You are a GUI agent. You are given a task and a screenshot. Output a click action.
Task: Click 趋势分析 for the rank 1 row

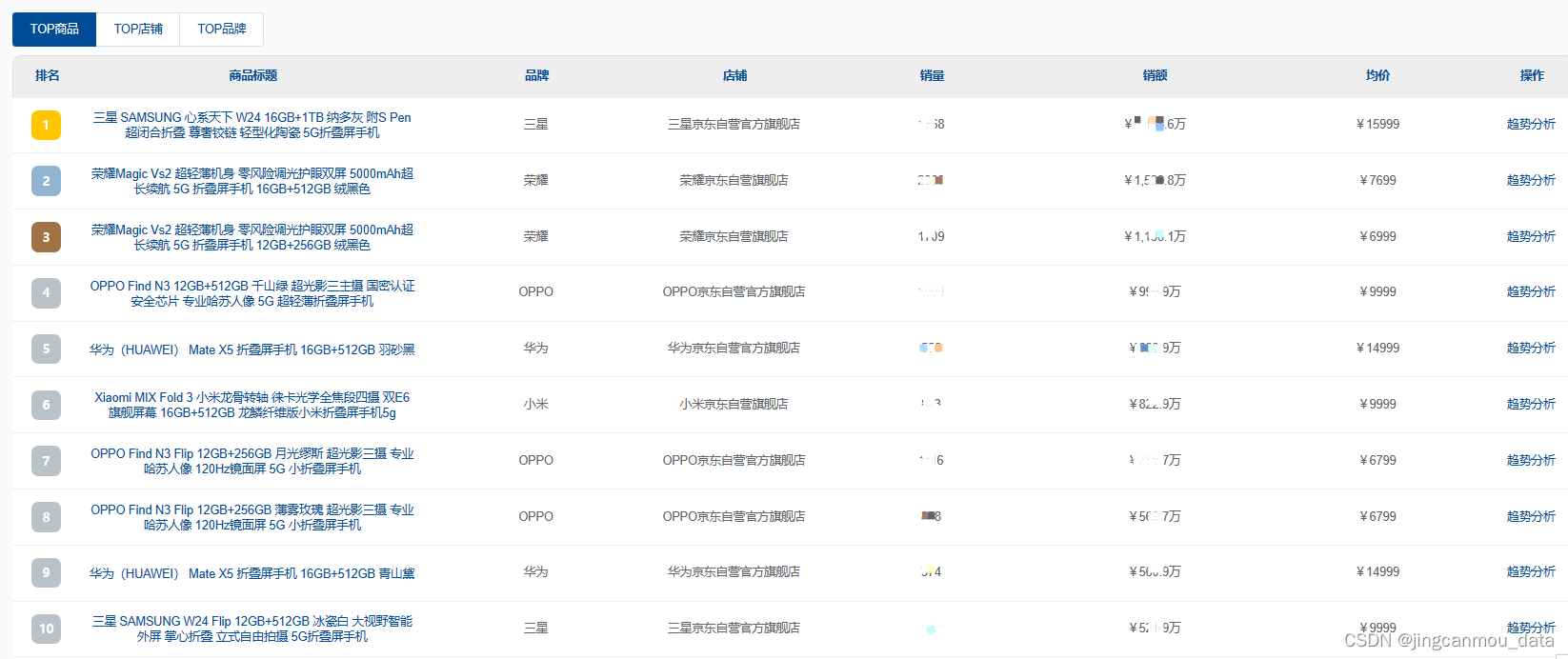[x=1531, y=124]
